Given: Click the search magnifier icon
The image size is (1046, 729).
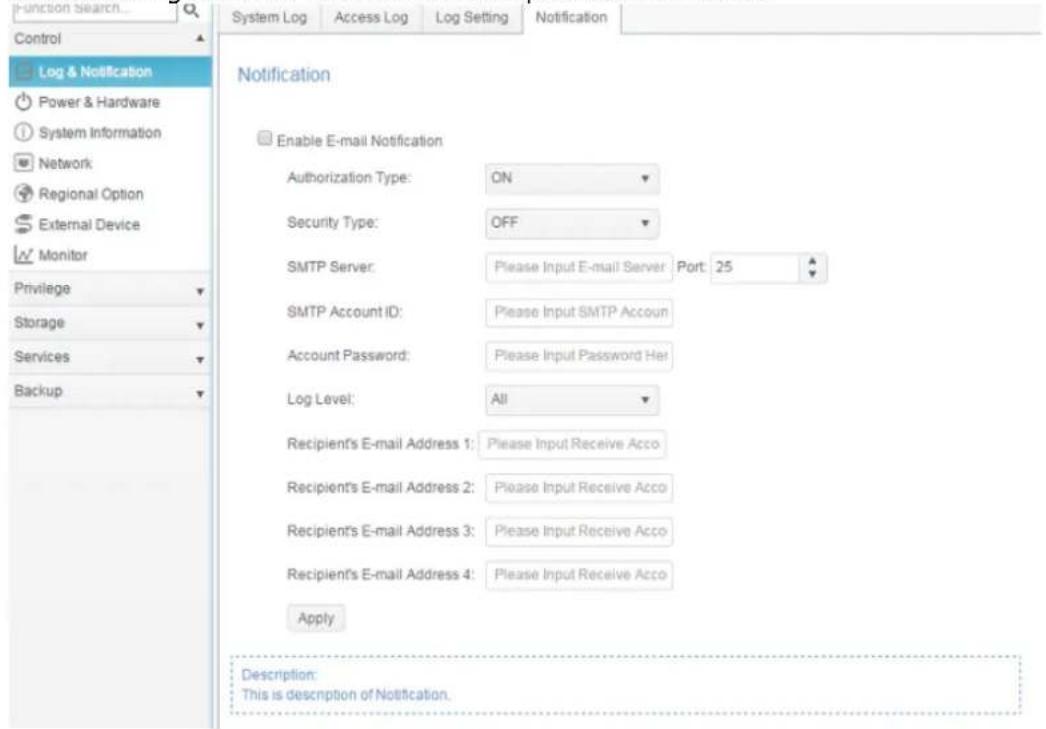Looking at the screenshot, I should 191,10.
